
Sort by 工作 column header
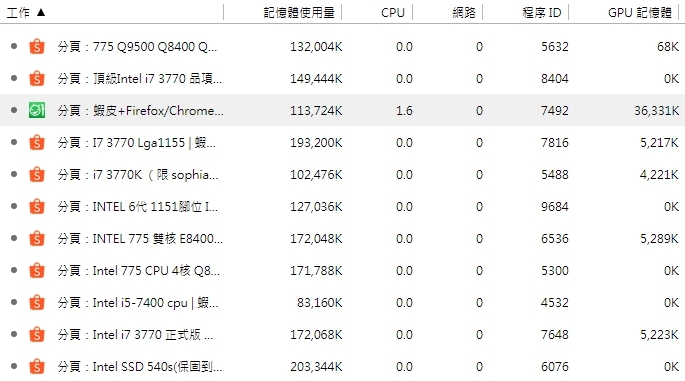[x=112, y=12]
